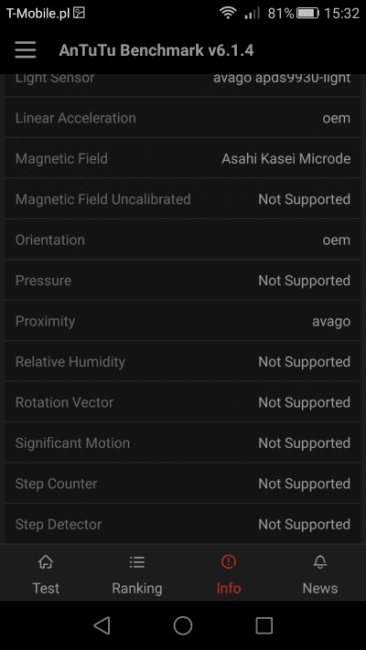Tap the Proximity avago row
The width and height of the screenshot is (366, 650).
183,321
